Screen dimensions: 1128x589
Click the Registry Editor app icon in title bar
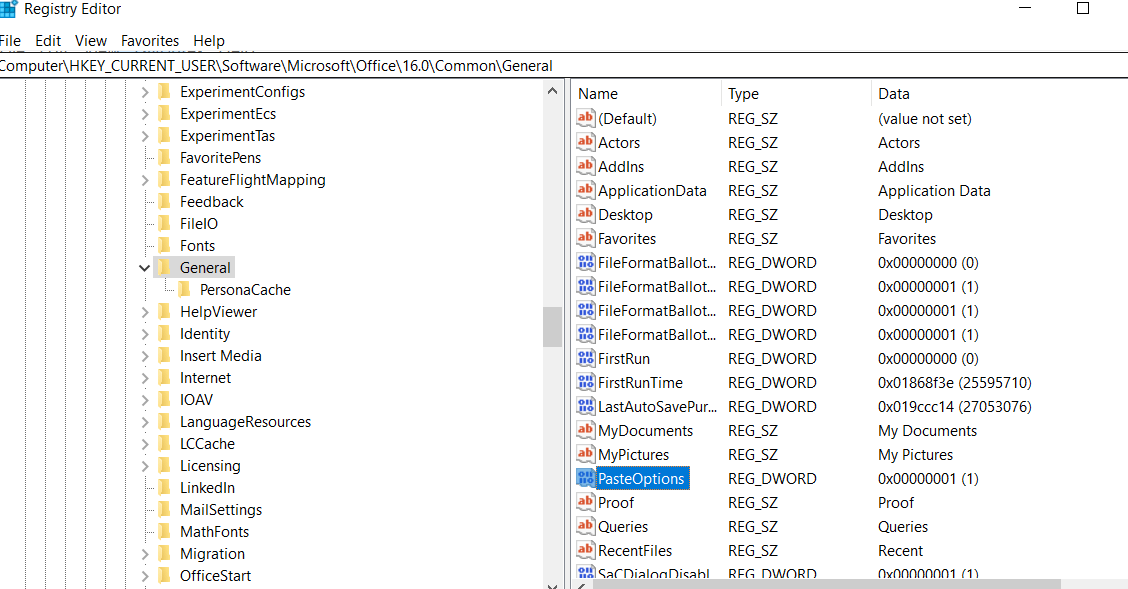[x=8, y=9]
